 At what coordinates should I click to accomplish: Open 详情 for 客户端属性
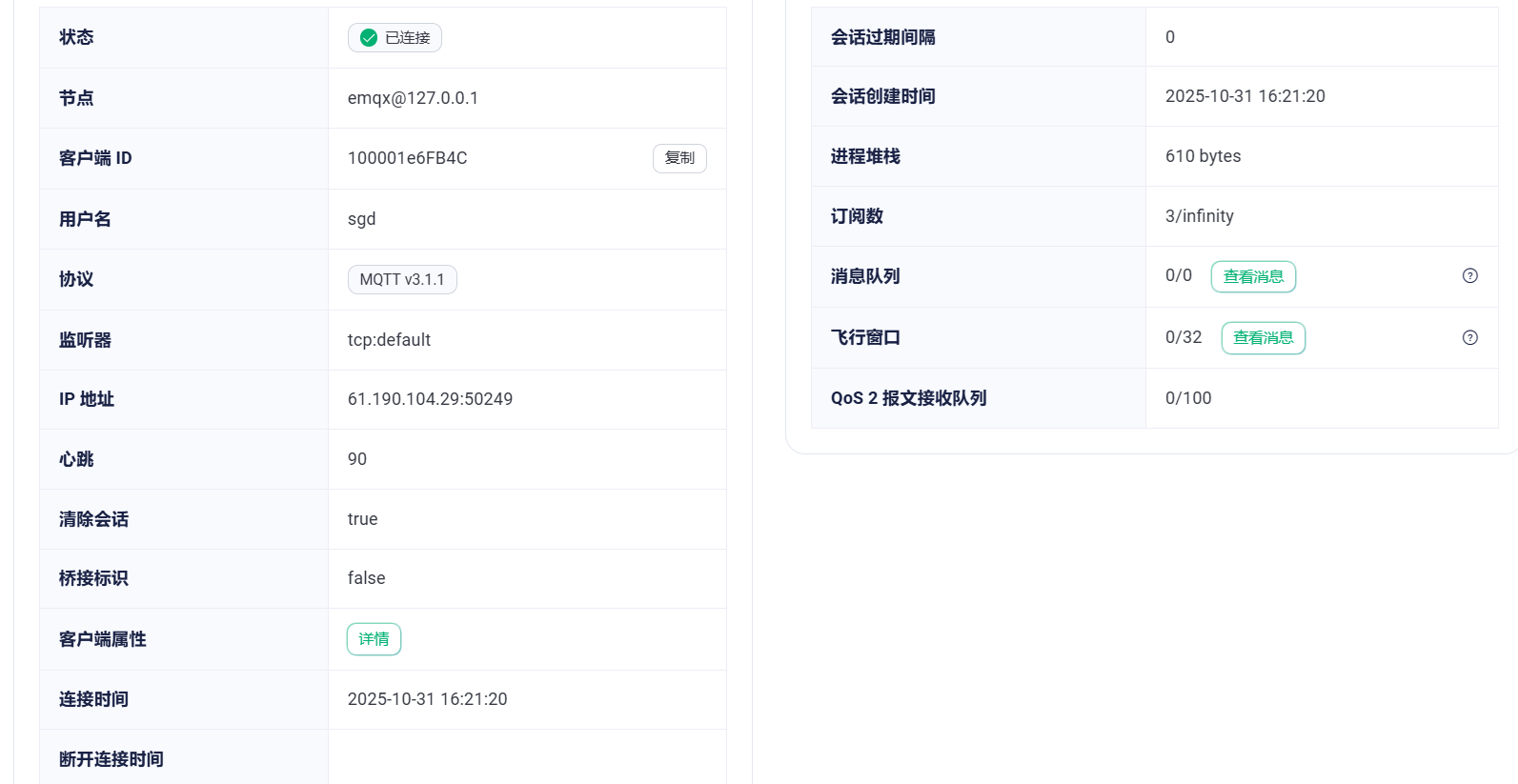[x=374, y=639]
